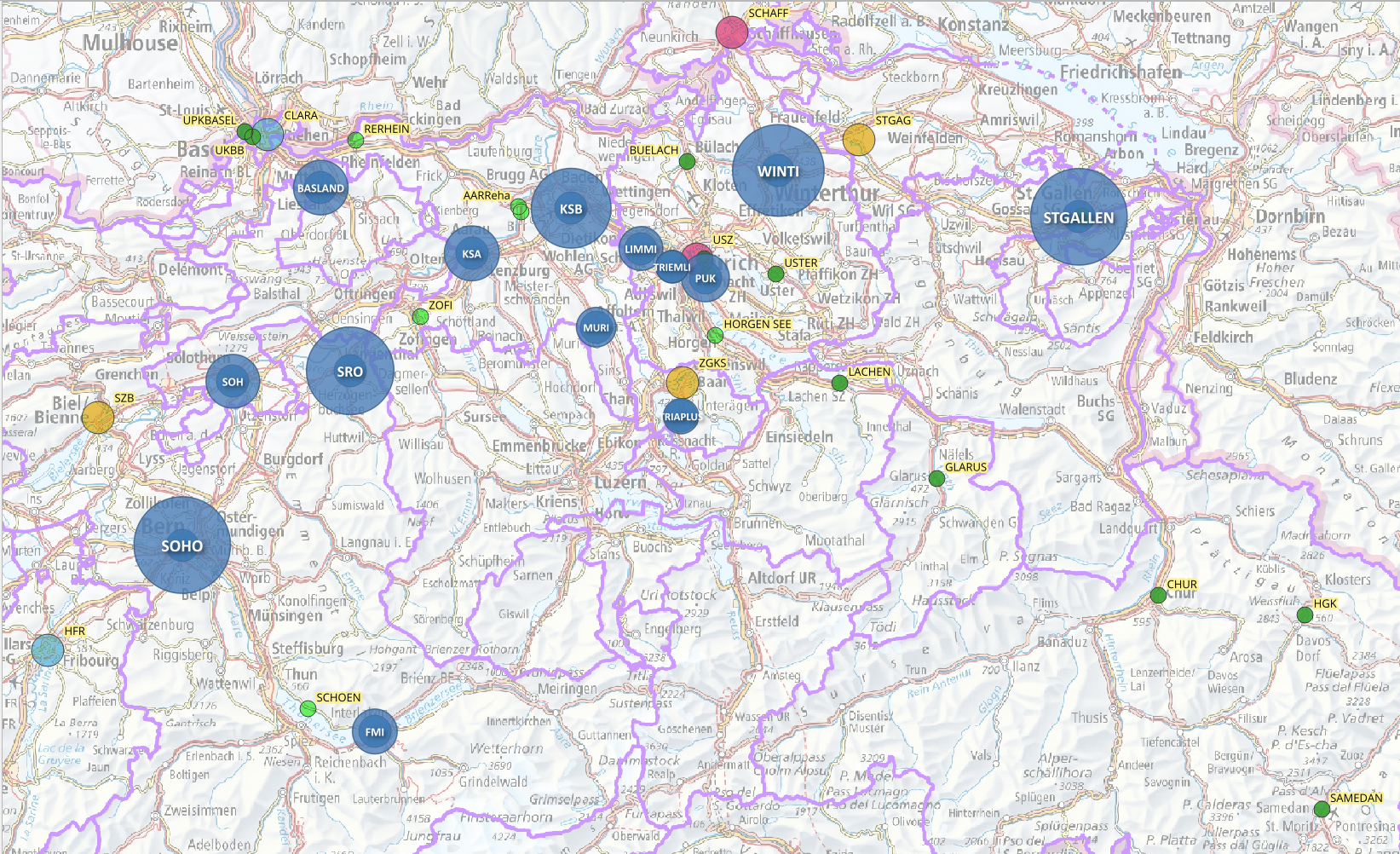
Task: Select the KSA circle marker
Action: [x=471, y=253]
